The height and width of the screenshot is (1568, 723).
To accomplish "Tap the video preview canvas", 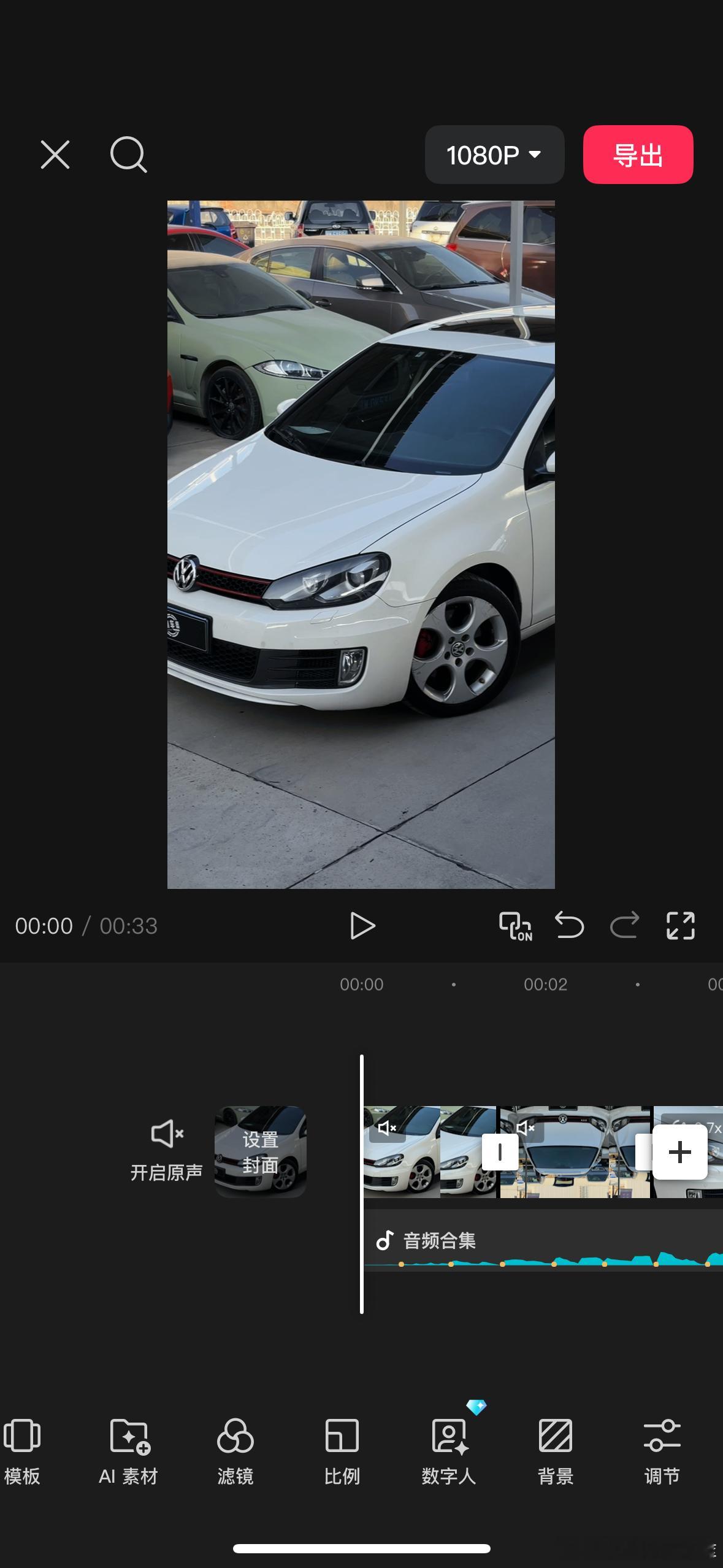I will pos(361,545).
